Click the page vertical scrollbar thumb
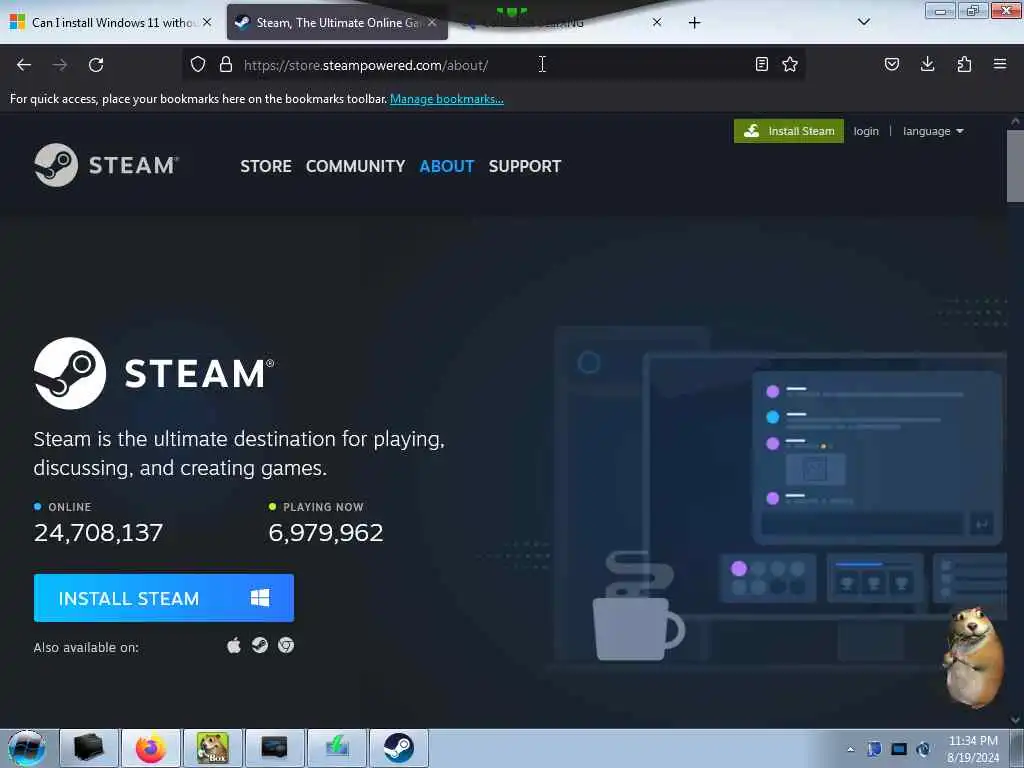This screenshot has height=768, width=1024. tap(1015, 166)
